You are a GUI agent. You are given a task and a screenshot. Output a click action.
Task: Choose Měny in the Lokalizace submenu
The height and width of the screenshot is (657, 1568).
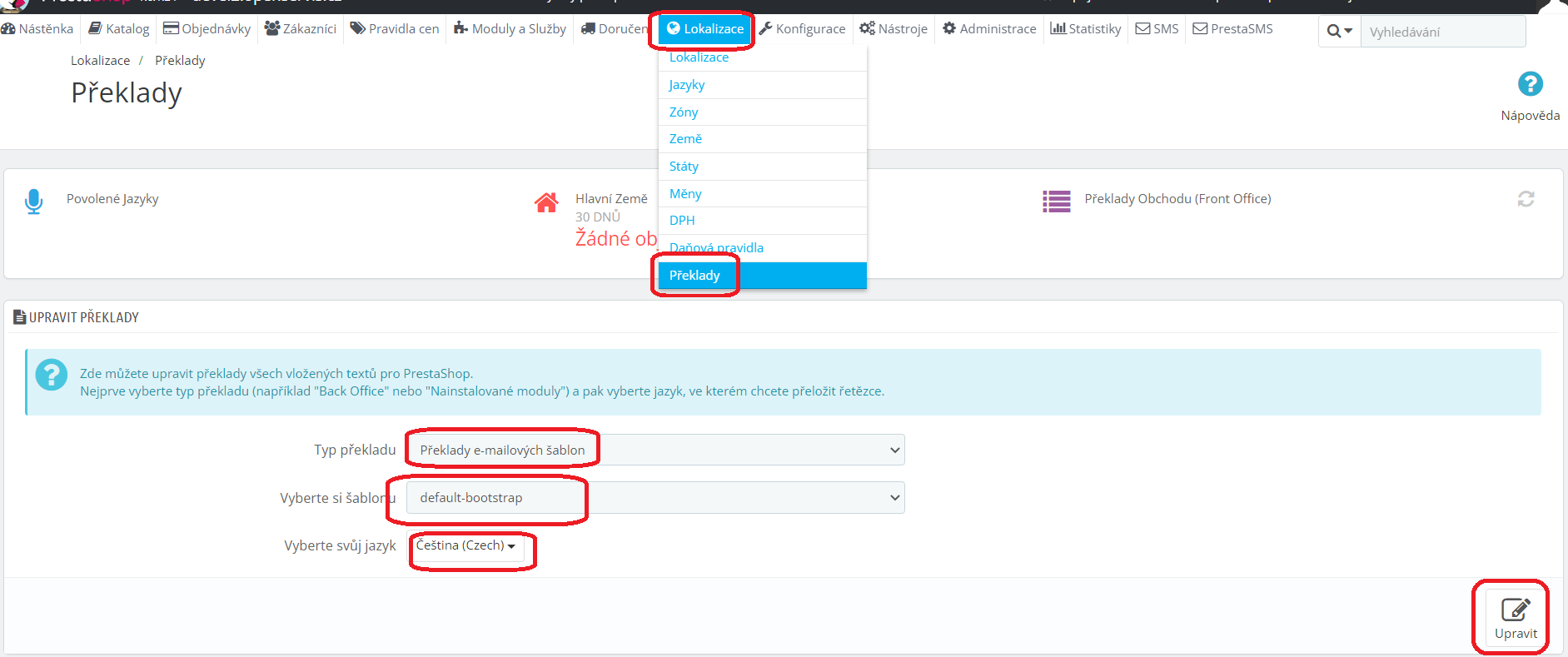click(685, 194)
